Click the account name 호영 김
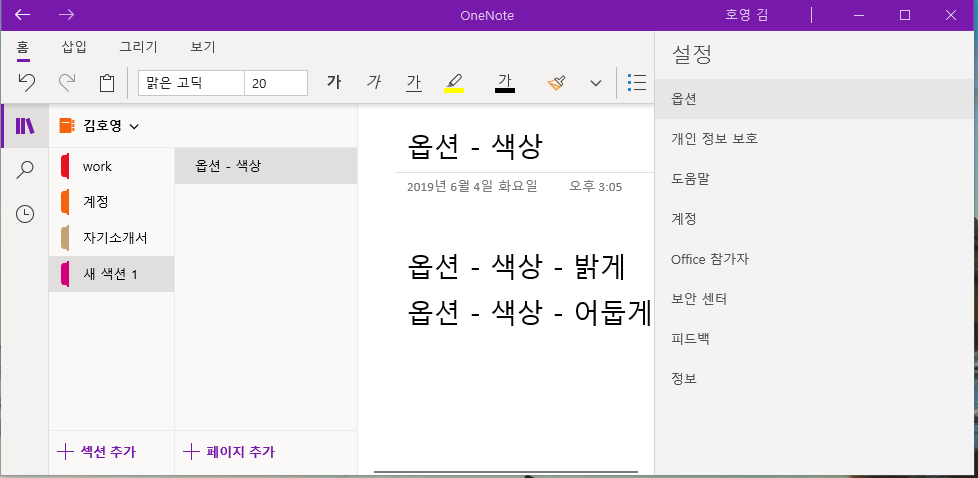This screenshot has width=978, height=478. 747,15
